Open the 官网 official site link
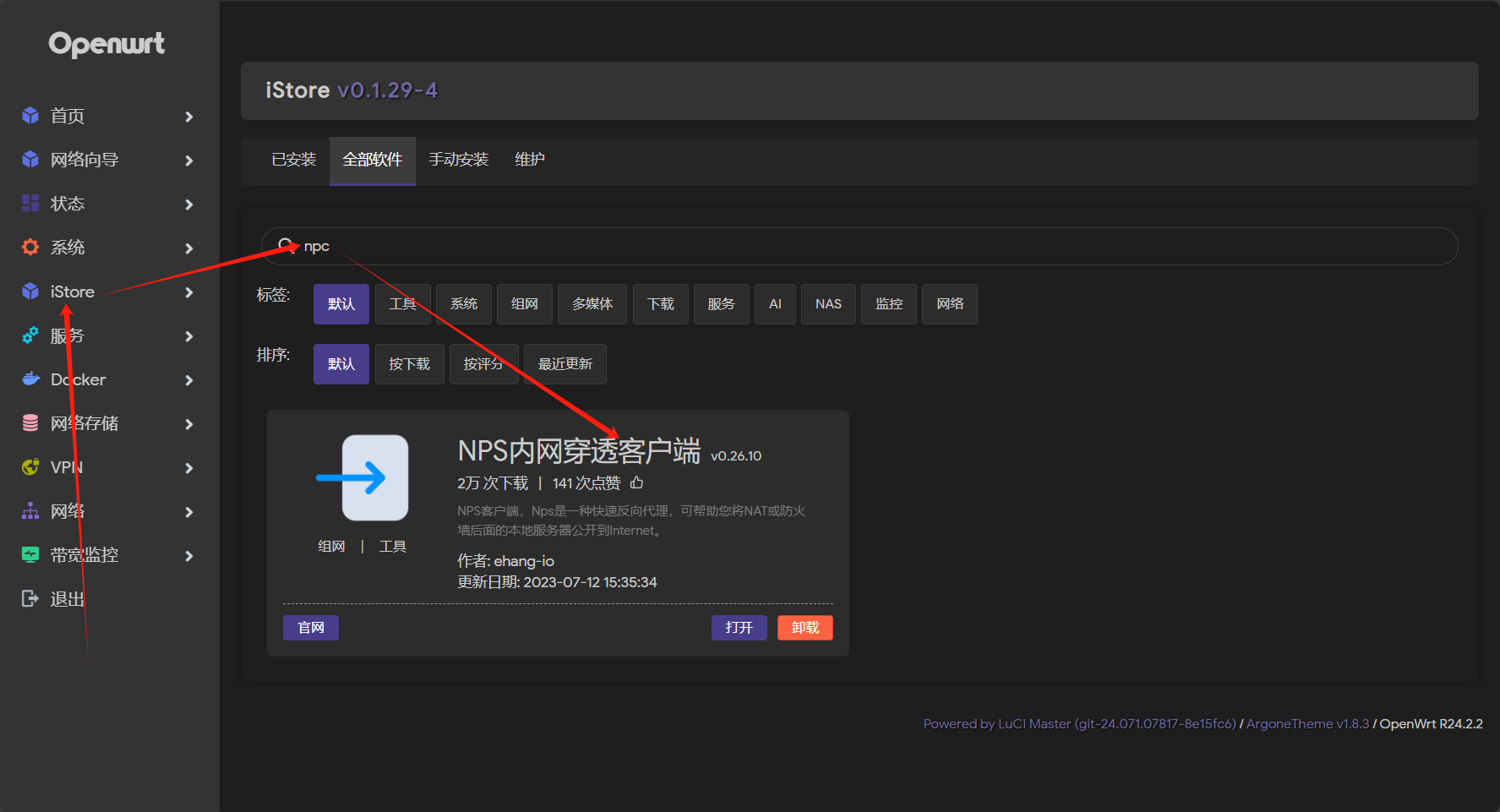The width and height of the screenshot is (1500, 812). (310, 627)
